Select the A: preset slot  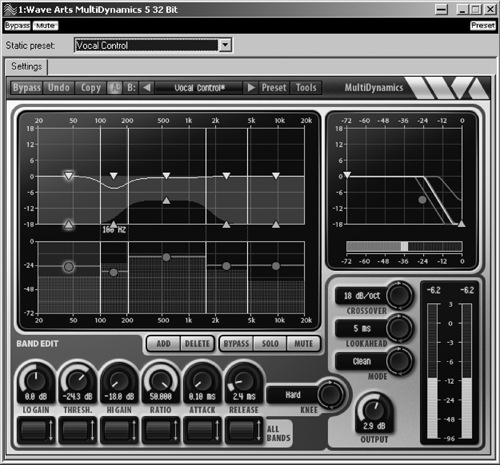click(x=115, y=88)
